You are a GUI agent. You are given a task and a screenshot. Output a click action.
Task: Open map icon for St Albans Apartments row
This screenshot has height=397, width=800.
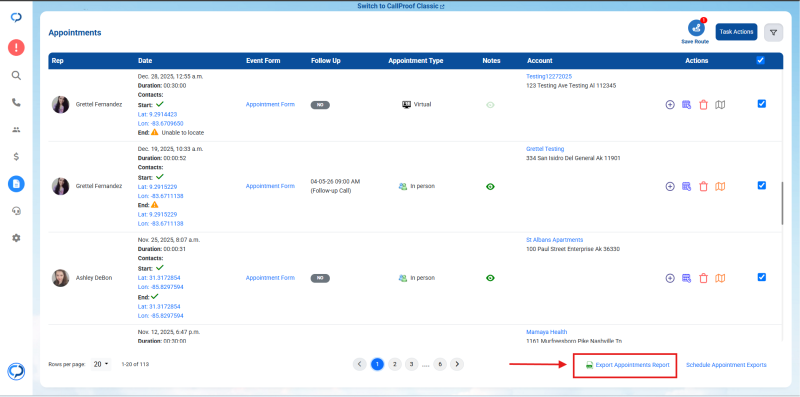click(720, 278)
